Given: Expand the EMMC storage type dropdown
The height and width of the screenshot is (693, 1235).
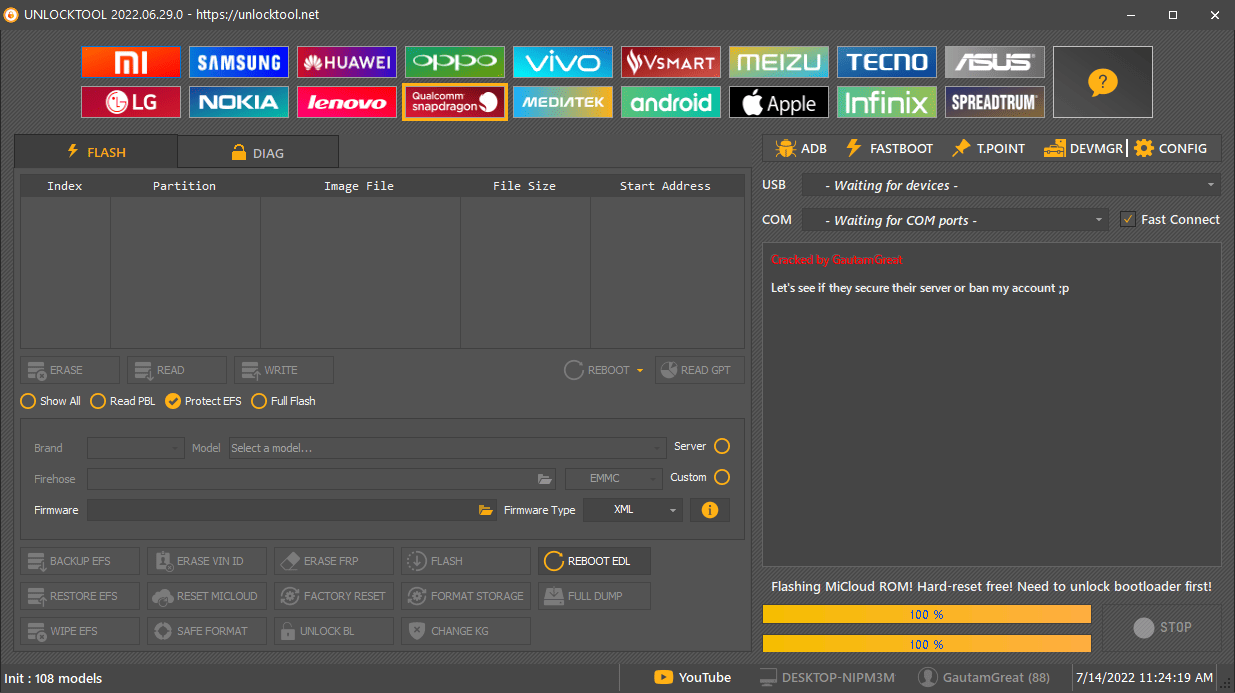Looking at the screenshot, I should pyautogui.click(x=613, y=478).
